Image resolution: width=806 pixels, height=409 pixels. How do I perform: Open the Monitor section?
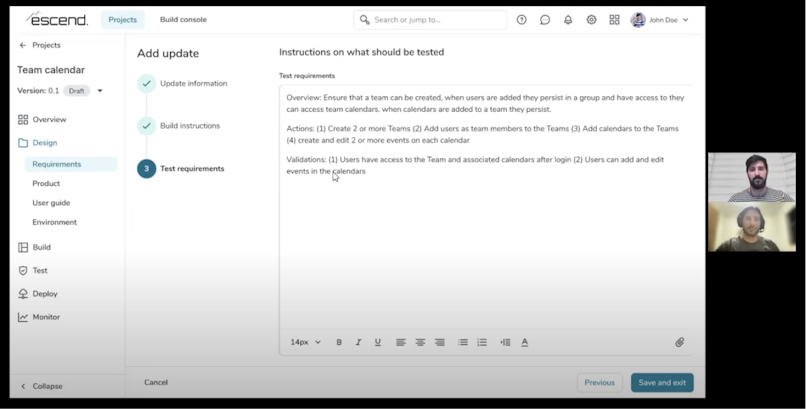(39, 317)
